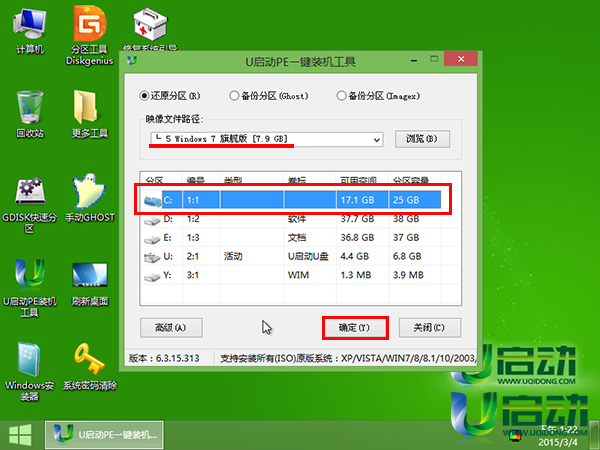Click the 分区 column header
The image size is (600, 450).
(161, 180)
